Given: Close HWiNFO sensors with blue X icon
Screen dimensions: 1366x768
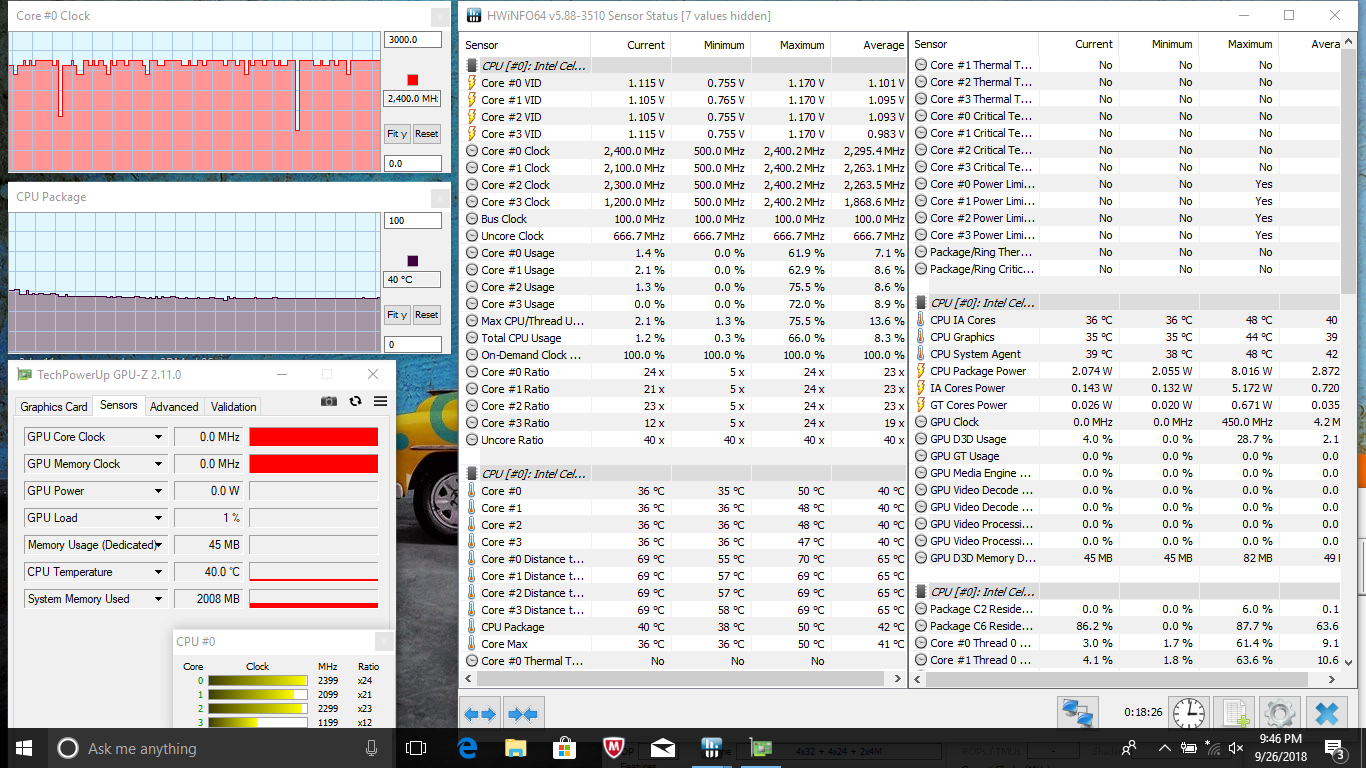Looking at the screenshot, I should click(x=1326, y=714).
